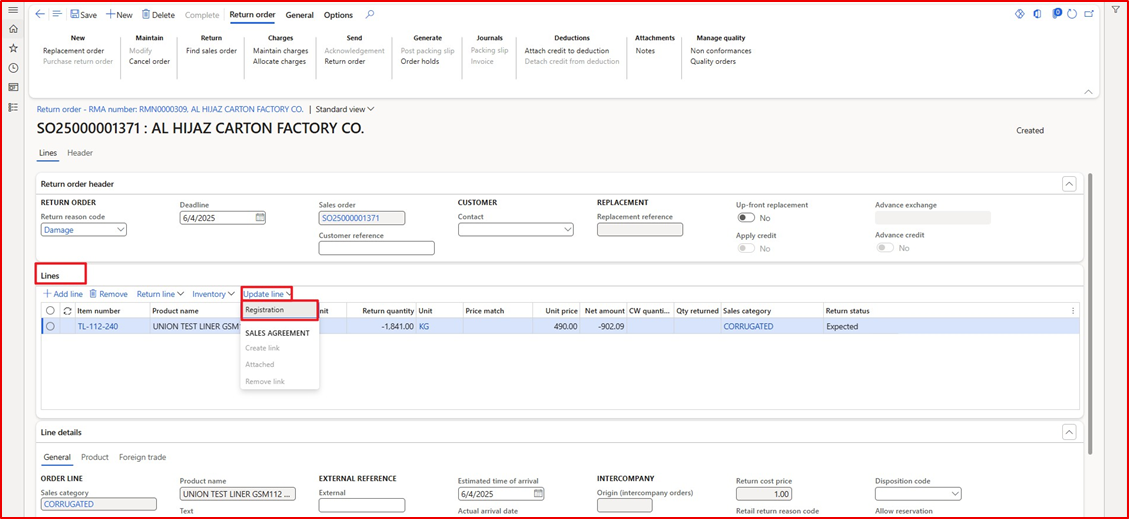
Task: Click the Customer reference input field
Action: click(x=376, y=248)
